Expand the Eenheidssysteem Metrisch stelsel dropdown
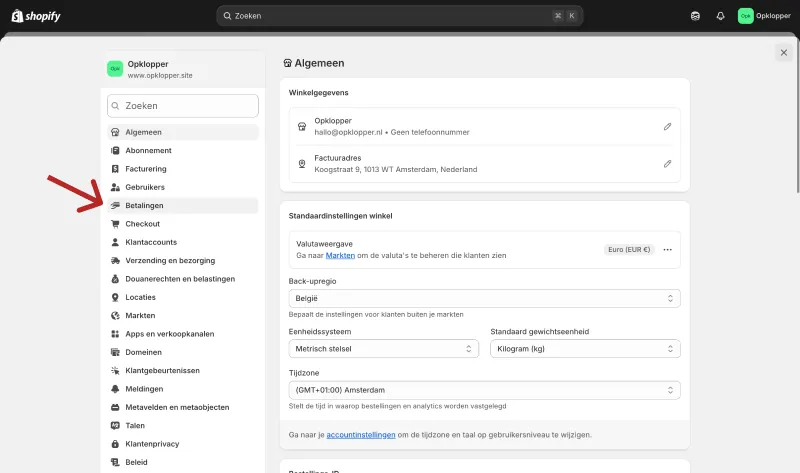Image resolution: width=800 pixels, height=473 pixels. [384, 348]
